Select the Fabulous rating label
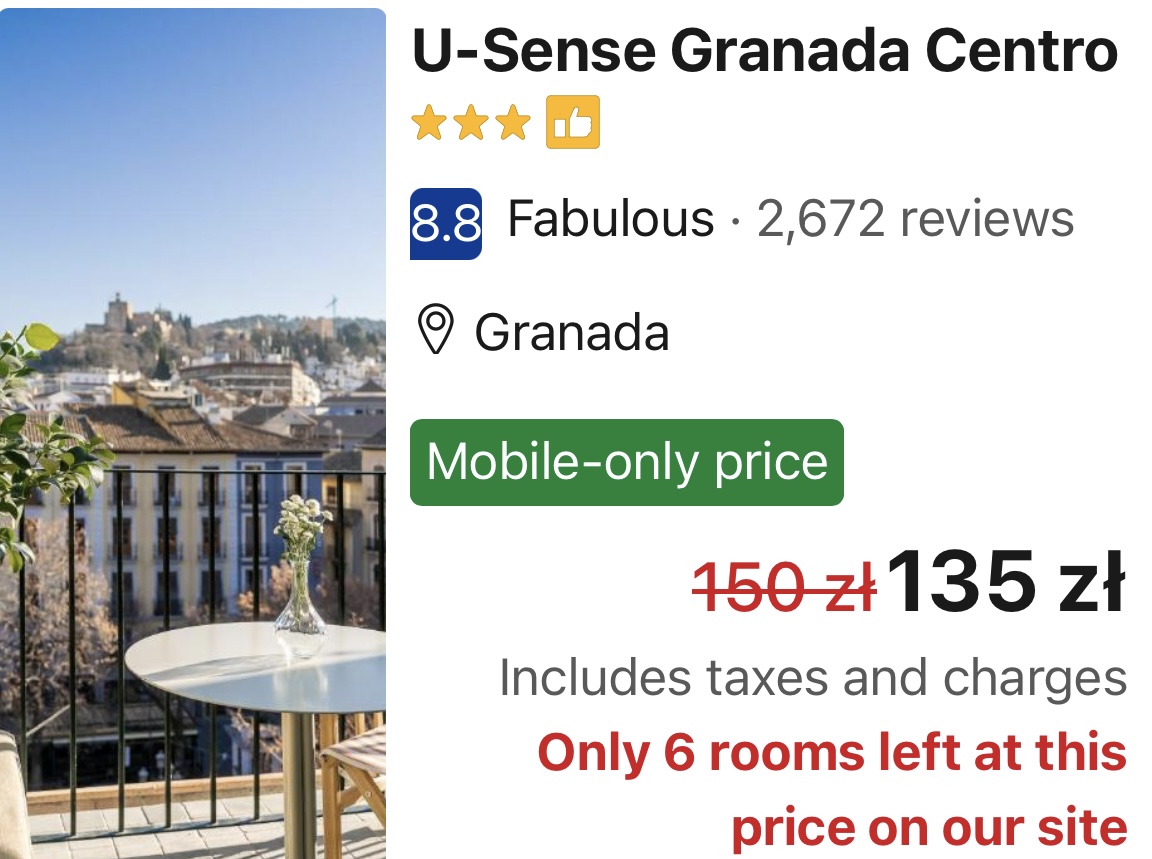 [611, 218]
